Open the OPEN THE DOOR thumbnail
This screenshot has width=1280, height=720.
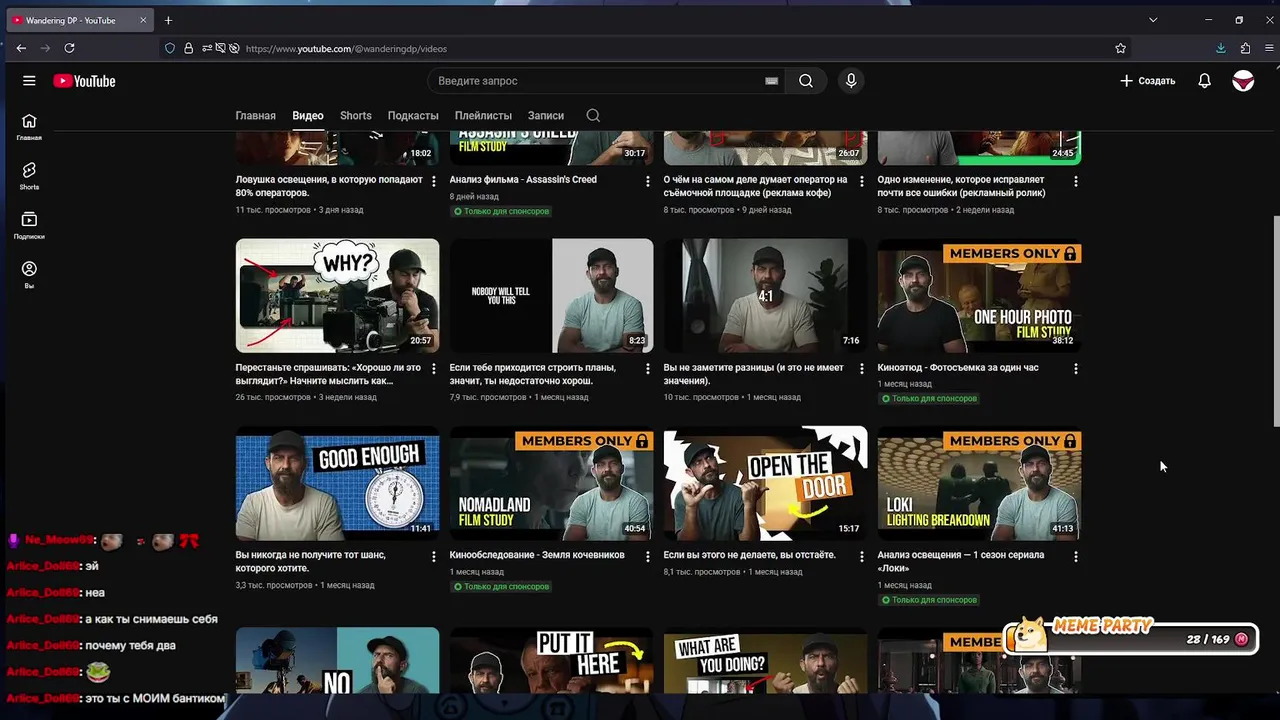(x=765, y=484)
